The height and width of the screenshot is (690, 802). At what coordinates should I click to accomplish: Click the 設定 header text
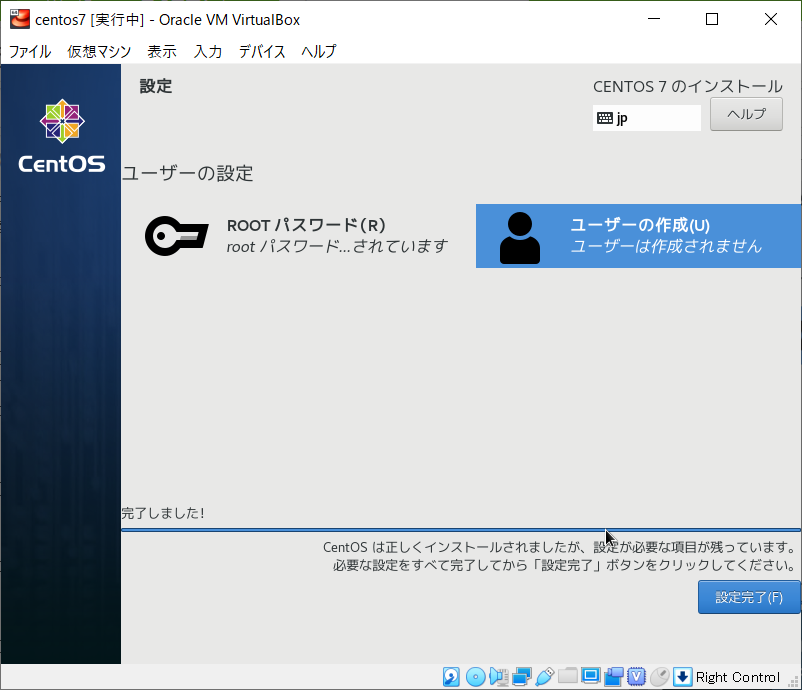(156, 86)
